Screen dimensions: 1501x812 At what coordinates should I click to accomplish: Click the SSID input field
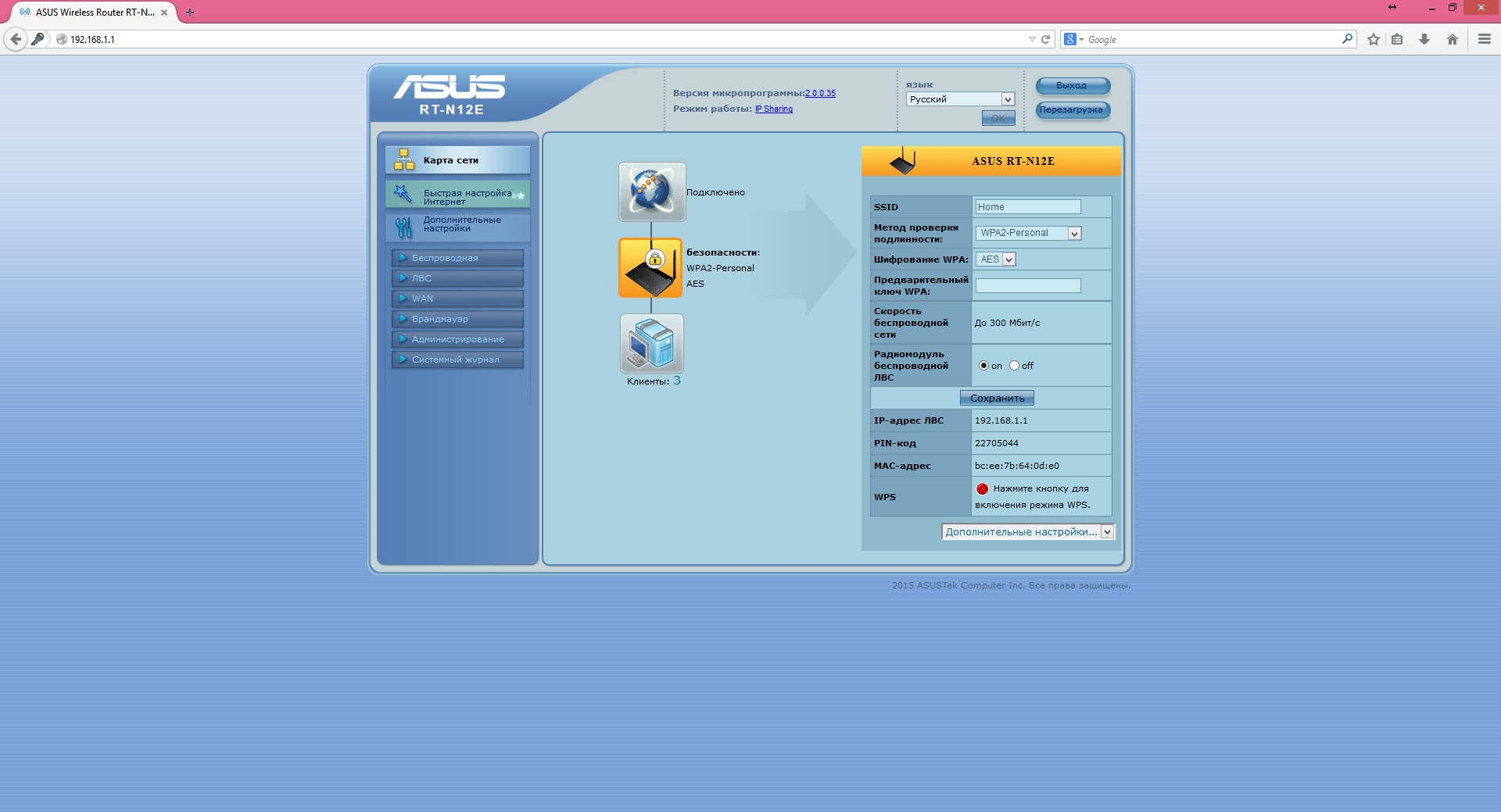[x=1028, y=207]
